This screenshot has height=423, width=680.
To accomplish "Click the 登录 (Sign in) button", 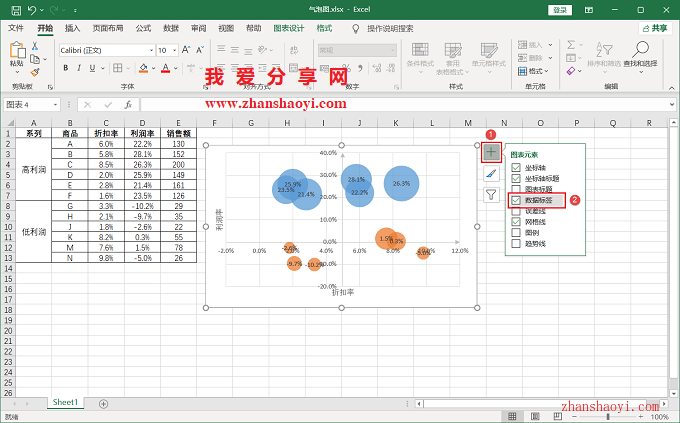I will 560,10.
